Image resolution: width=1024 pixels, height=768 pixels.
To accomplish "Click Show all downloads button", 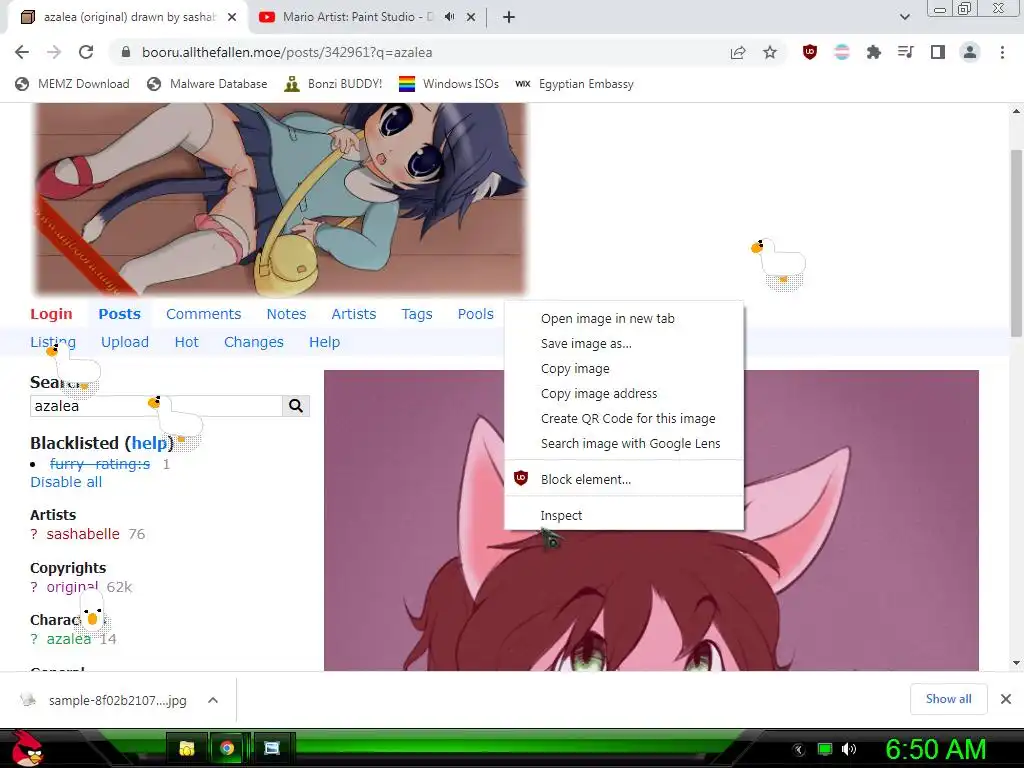I will click(x=948, y=699).
